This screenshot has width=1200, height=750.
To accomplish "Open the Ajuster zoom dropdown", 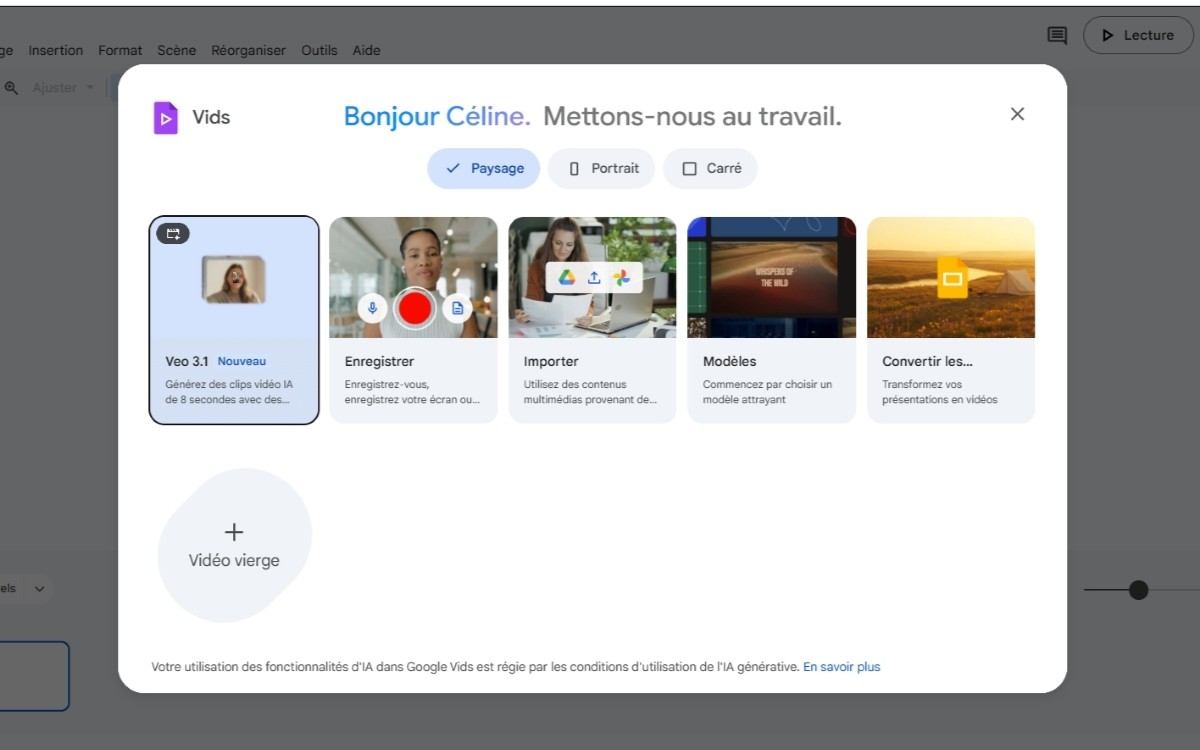I will pyautogui.click(x=60, y=87).
